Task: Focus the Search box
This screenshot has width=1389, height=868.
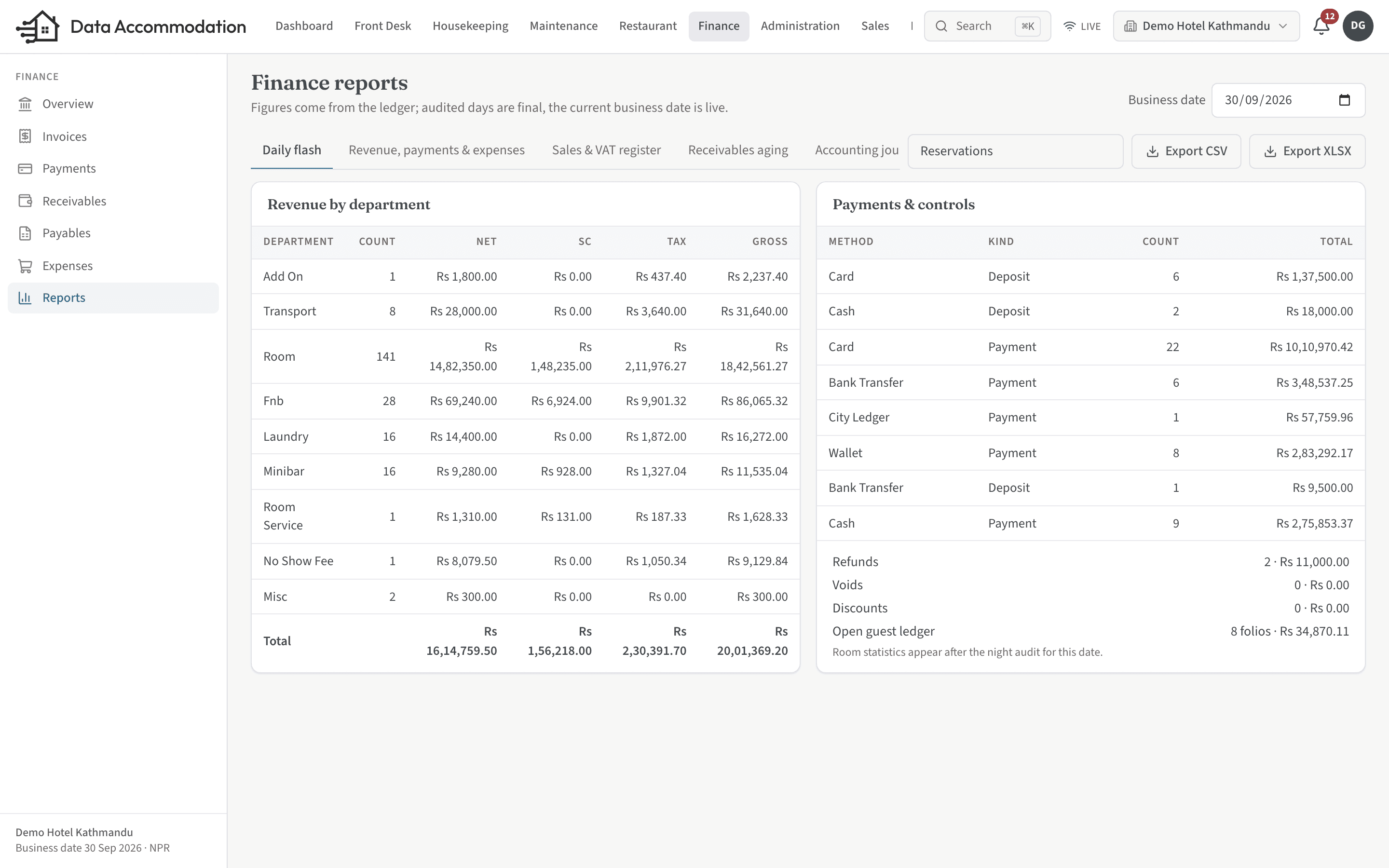Action: point(987,26)
